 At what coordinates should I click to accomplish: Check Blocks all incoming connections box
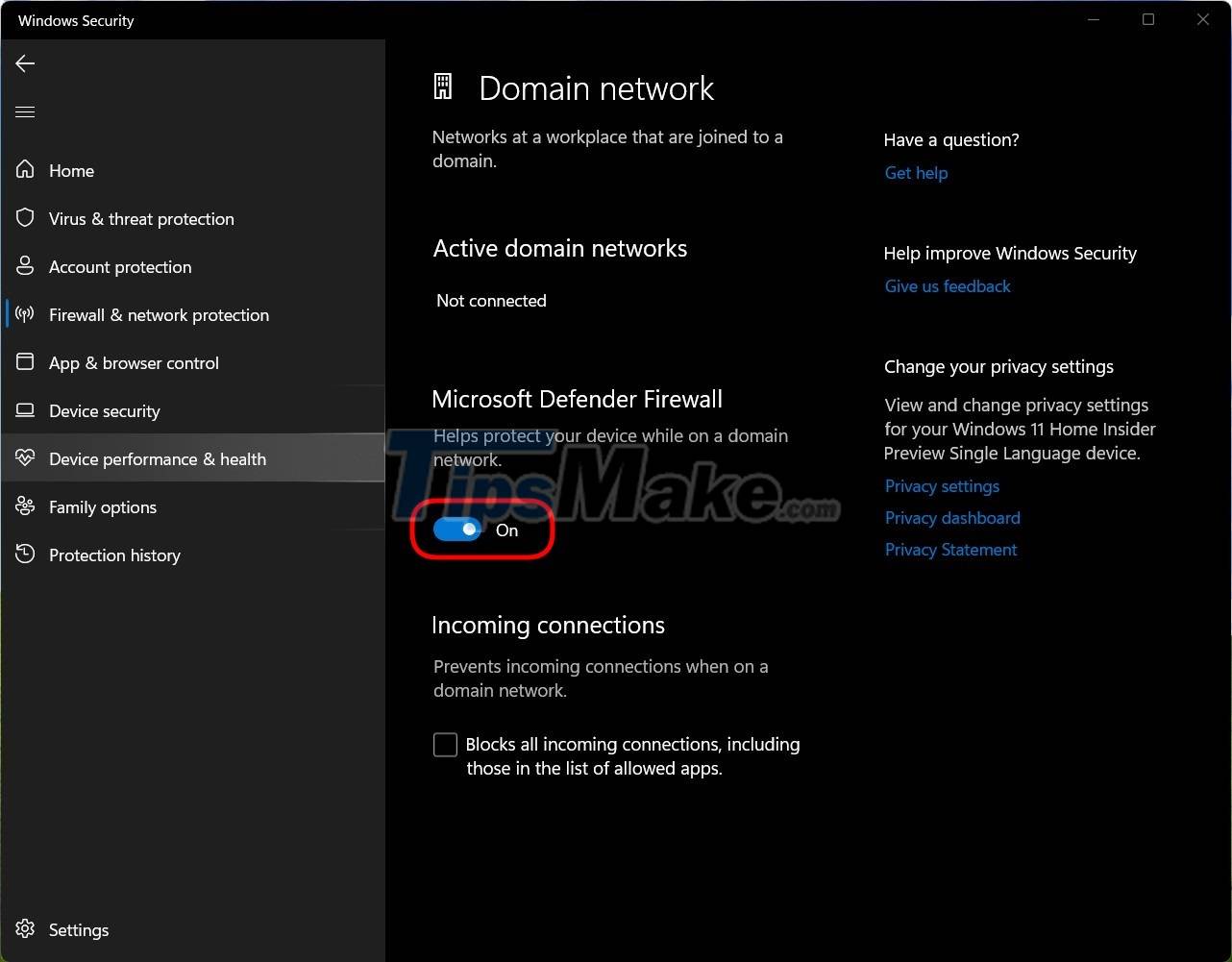coord(445,744)
